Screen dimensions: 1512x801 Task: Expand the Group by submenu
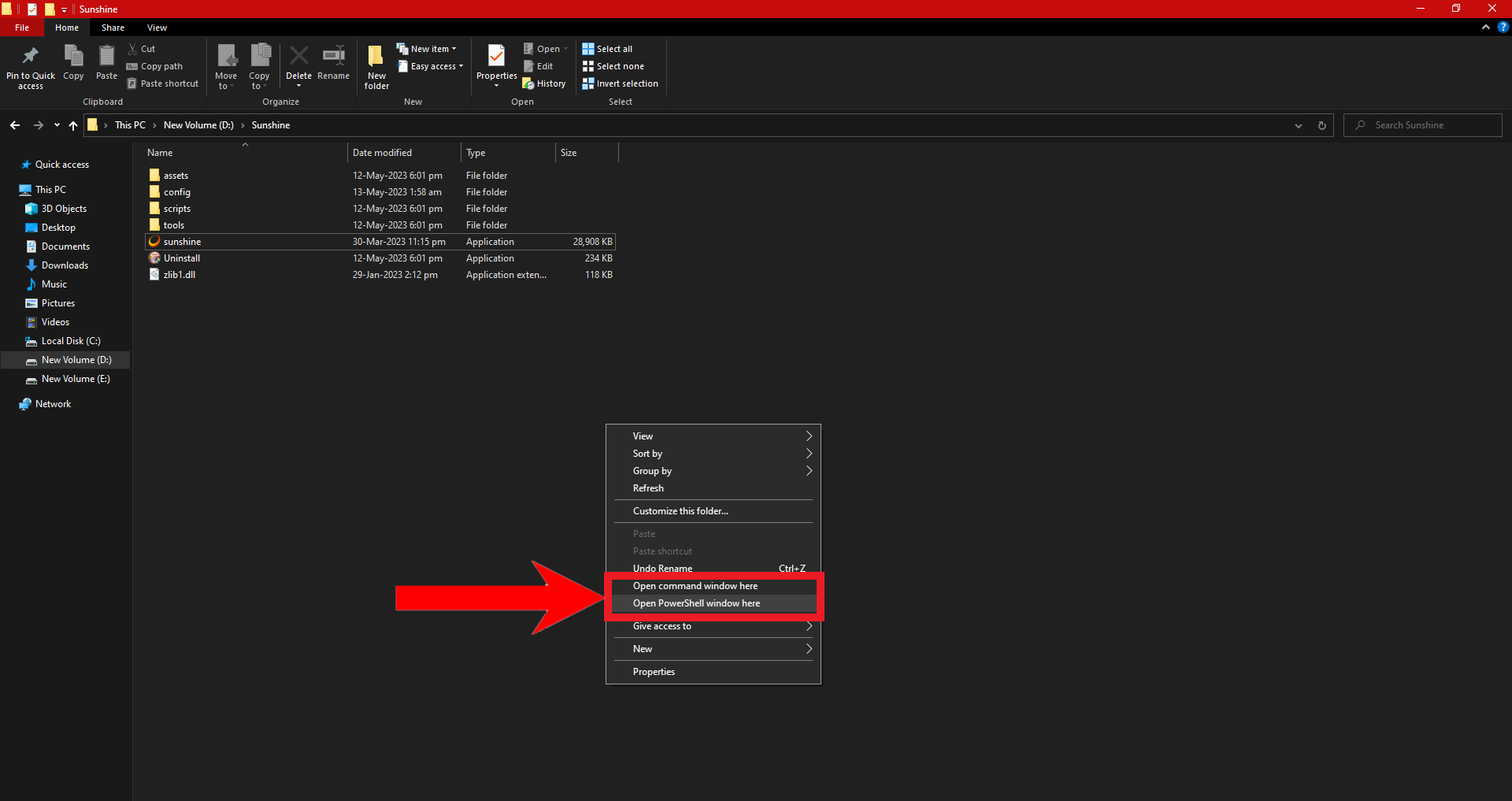click(x=713, y=471)
